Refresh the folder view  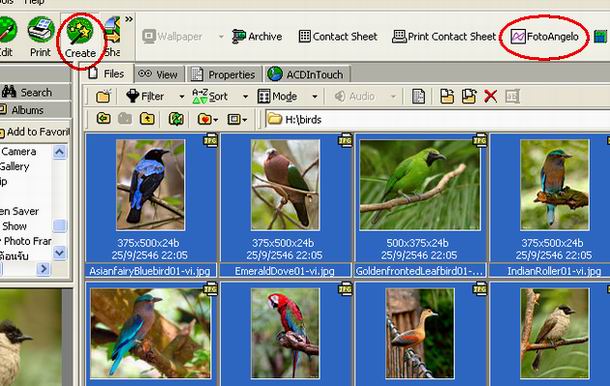point(176,119)
